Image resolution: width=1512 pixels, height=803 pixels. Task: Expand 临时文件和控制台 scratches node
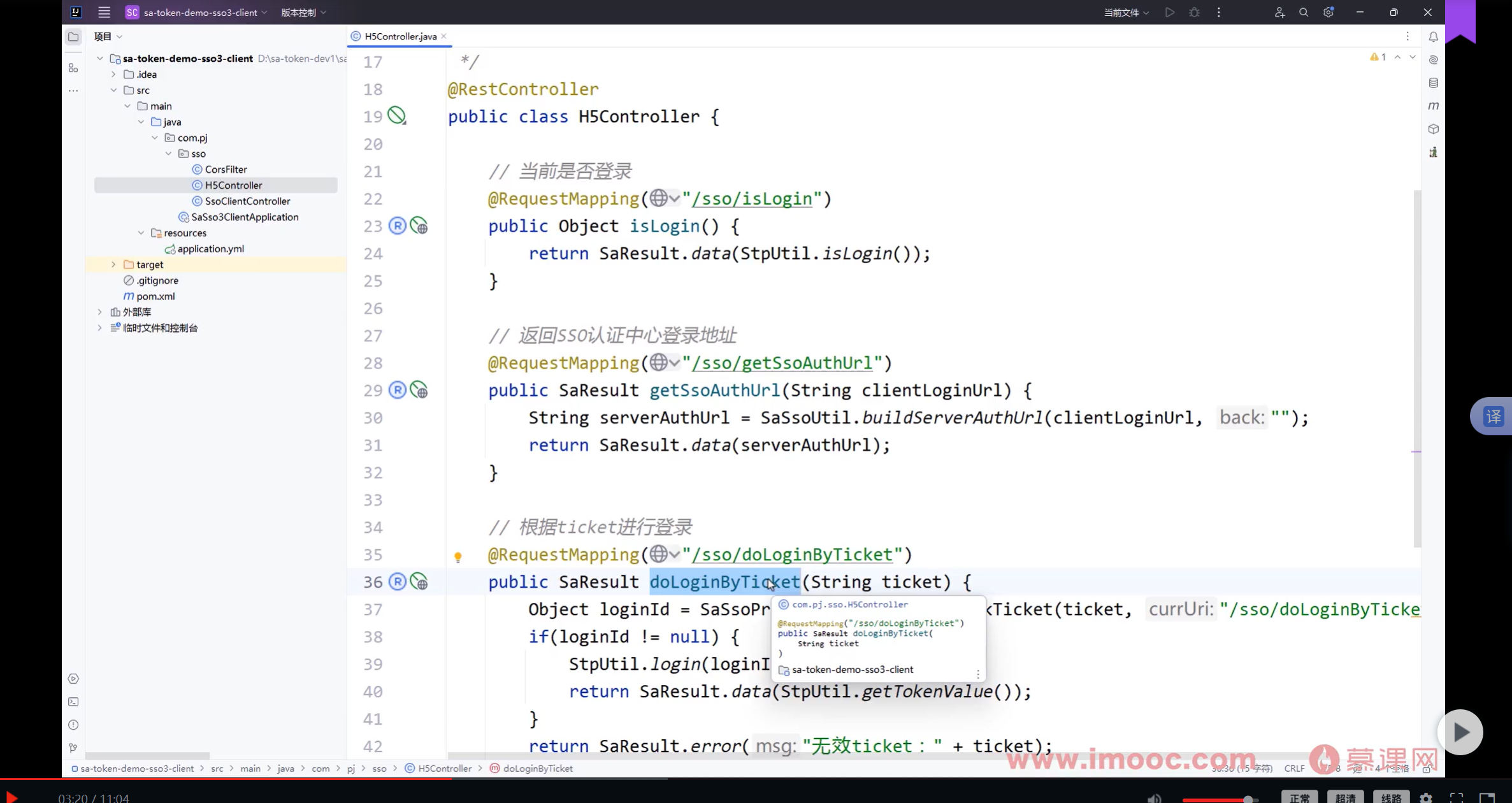(x=100, y=328)
